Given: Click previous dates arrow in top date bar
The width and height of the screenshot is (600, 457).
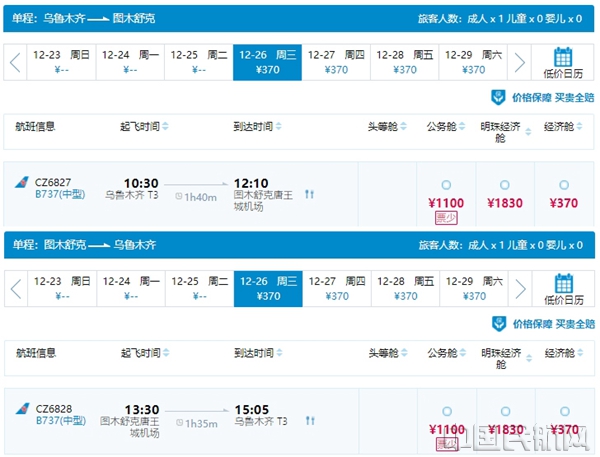Looking at the screenshot, I should (16, 62).
